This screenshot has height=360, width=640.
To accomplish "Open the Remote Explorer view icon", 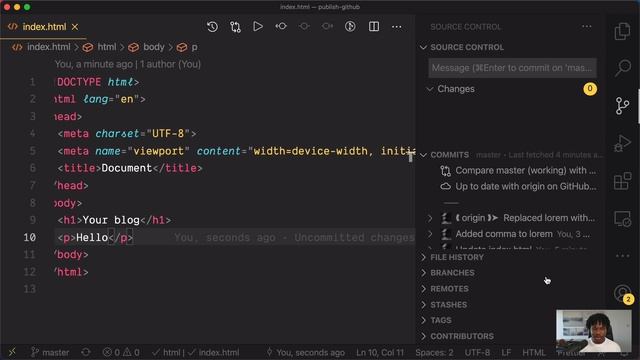I will coord(622,218).
